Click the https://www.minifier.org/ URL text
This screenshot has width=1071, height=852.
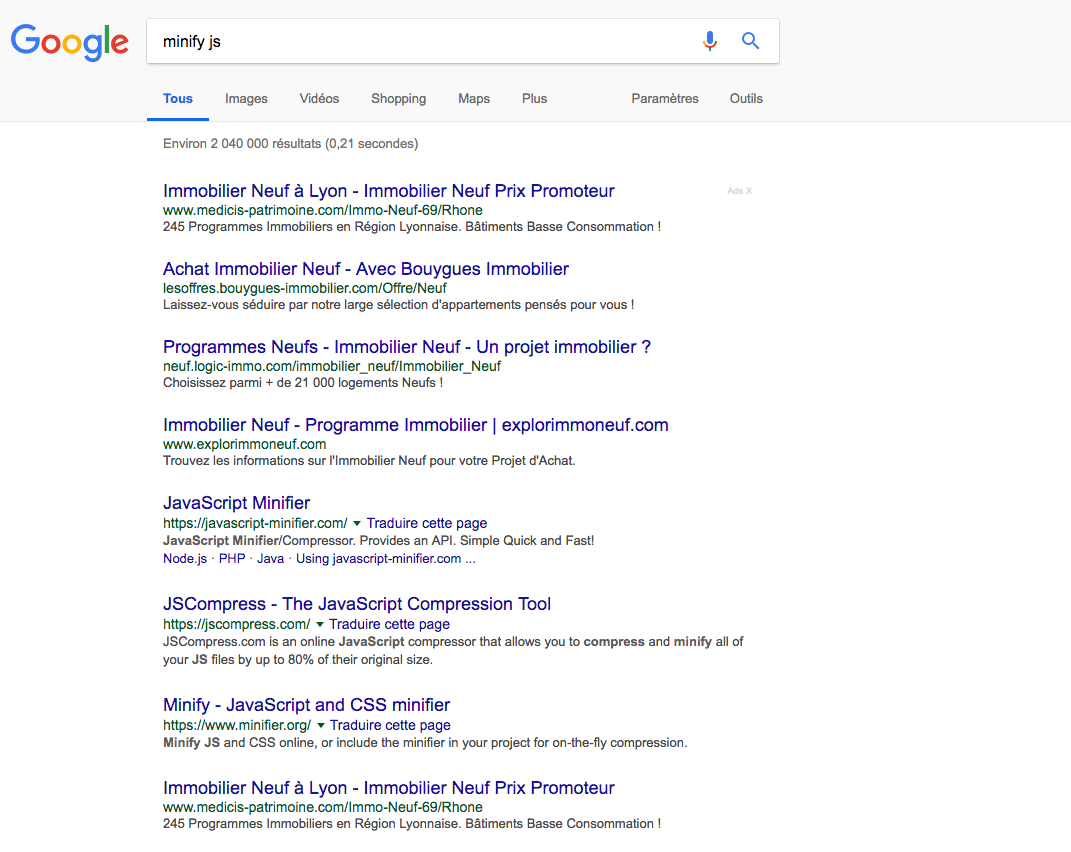pyautogui.click(x=236, y=725)
